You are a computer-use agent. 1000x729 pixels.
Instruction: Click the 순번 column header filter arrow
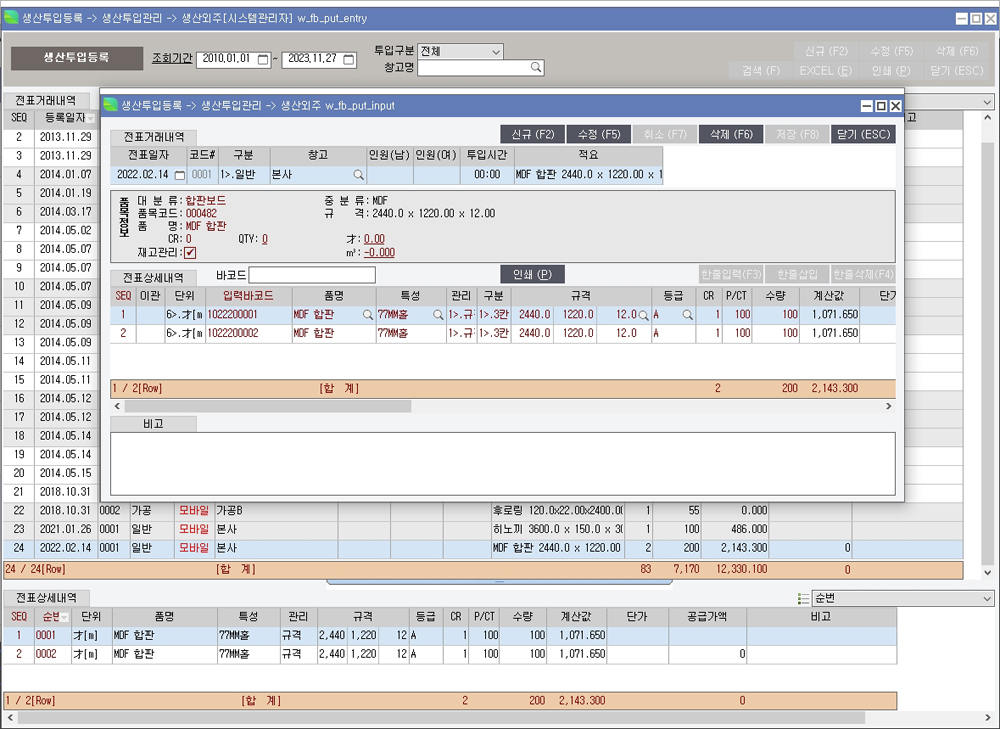pyautogui.click(x=64, y=617)
